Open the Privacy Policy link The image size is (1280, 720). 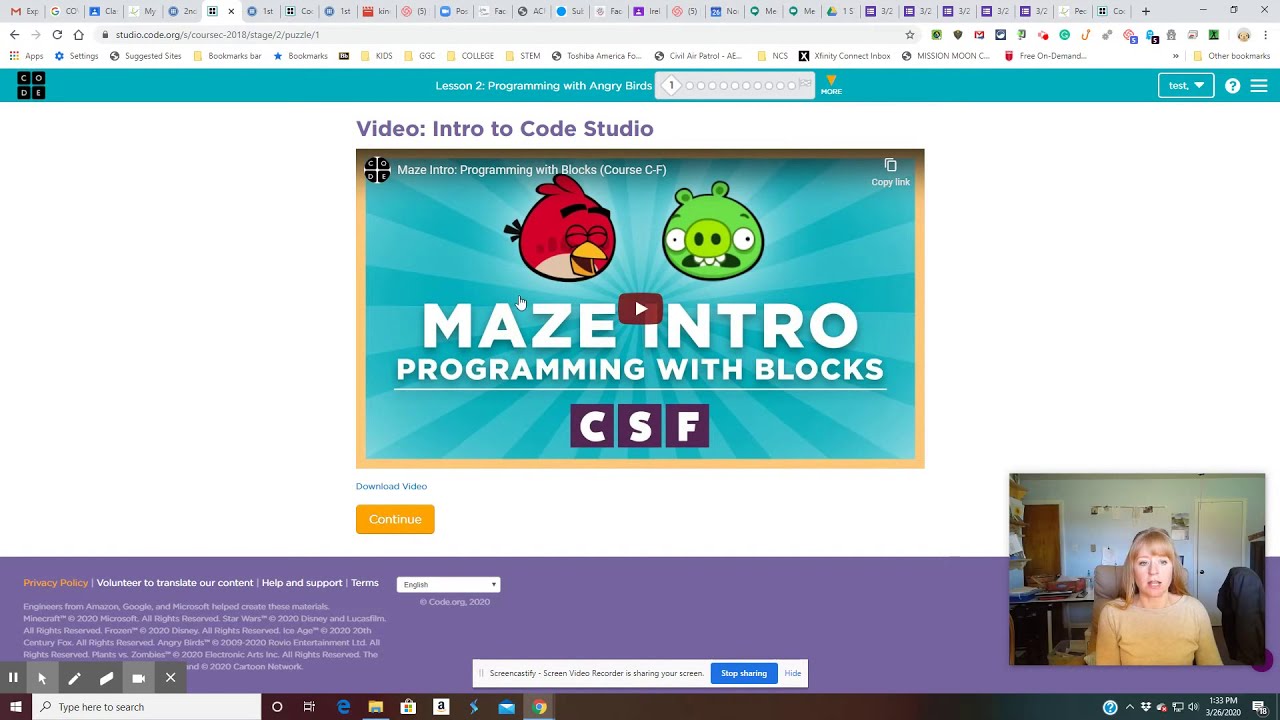pos(56,583)
